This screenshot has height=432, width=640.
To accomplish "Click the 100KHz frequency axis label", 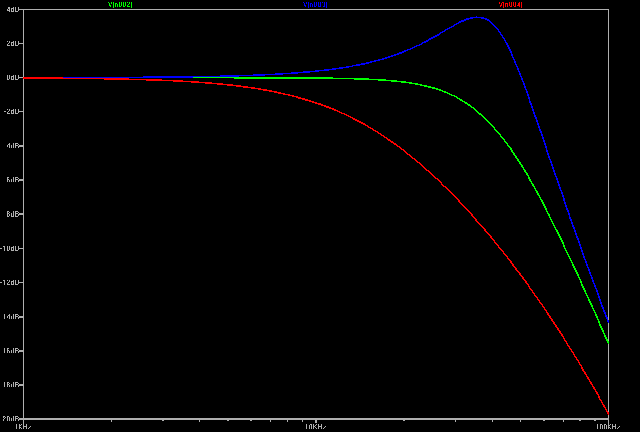I will (606, 426).
